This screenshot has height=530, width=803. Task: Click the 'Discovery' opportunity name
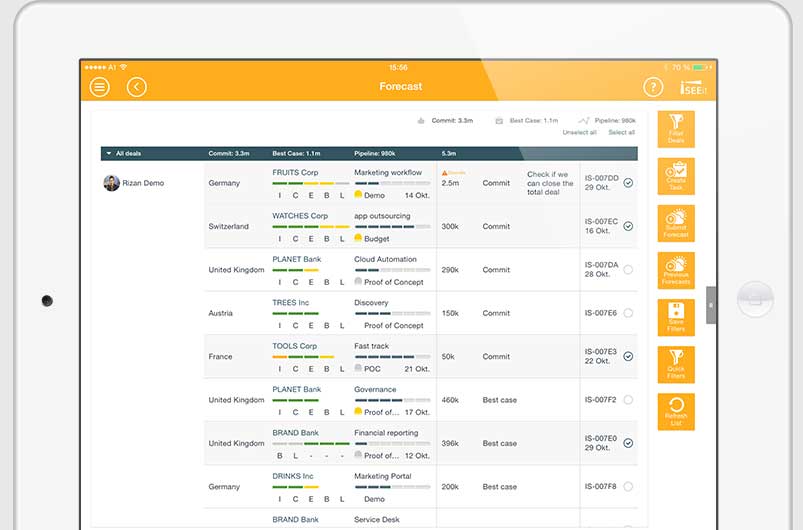point(371,303)
